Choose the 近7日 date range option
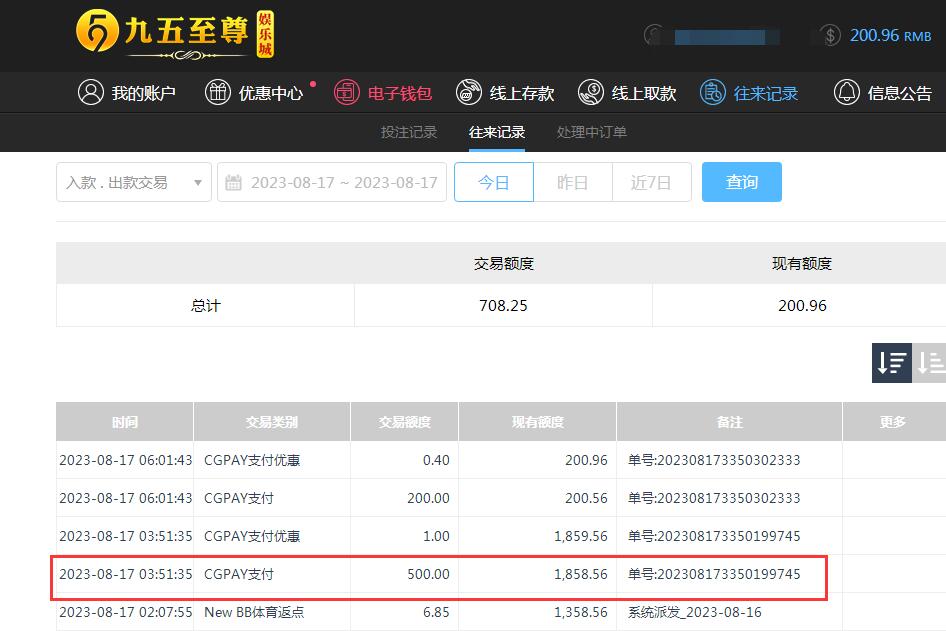 tap(651, 182)
